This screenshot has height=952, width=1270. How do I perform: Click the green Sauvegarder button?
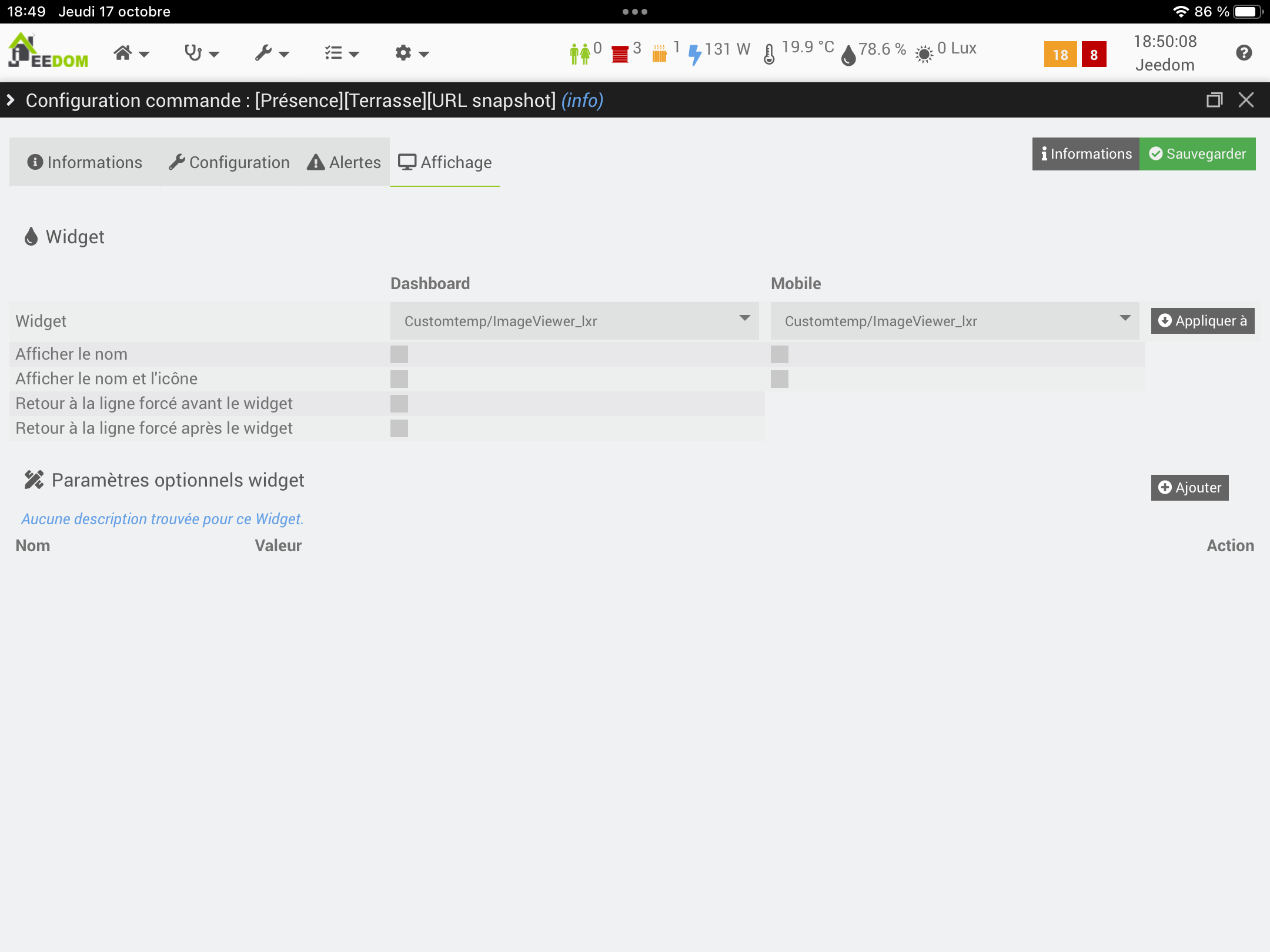tap(1197, 154)
